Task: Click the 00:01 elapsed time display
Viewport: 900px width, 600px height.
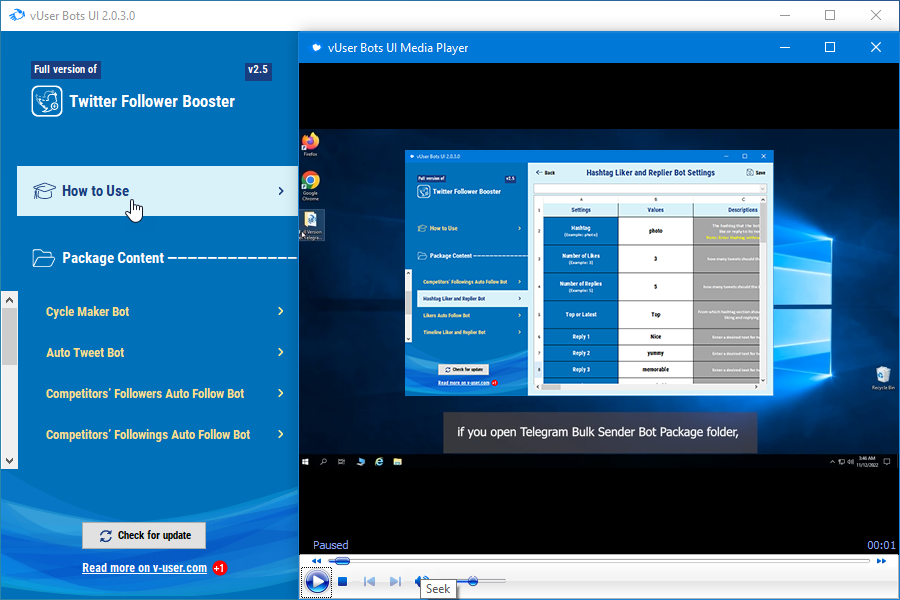Action: click(x=881, y=545)
